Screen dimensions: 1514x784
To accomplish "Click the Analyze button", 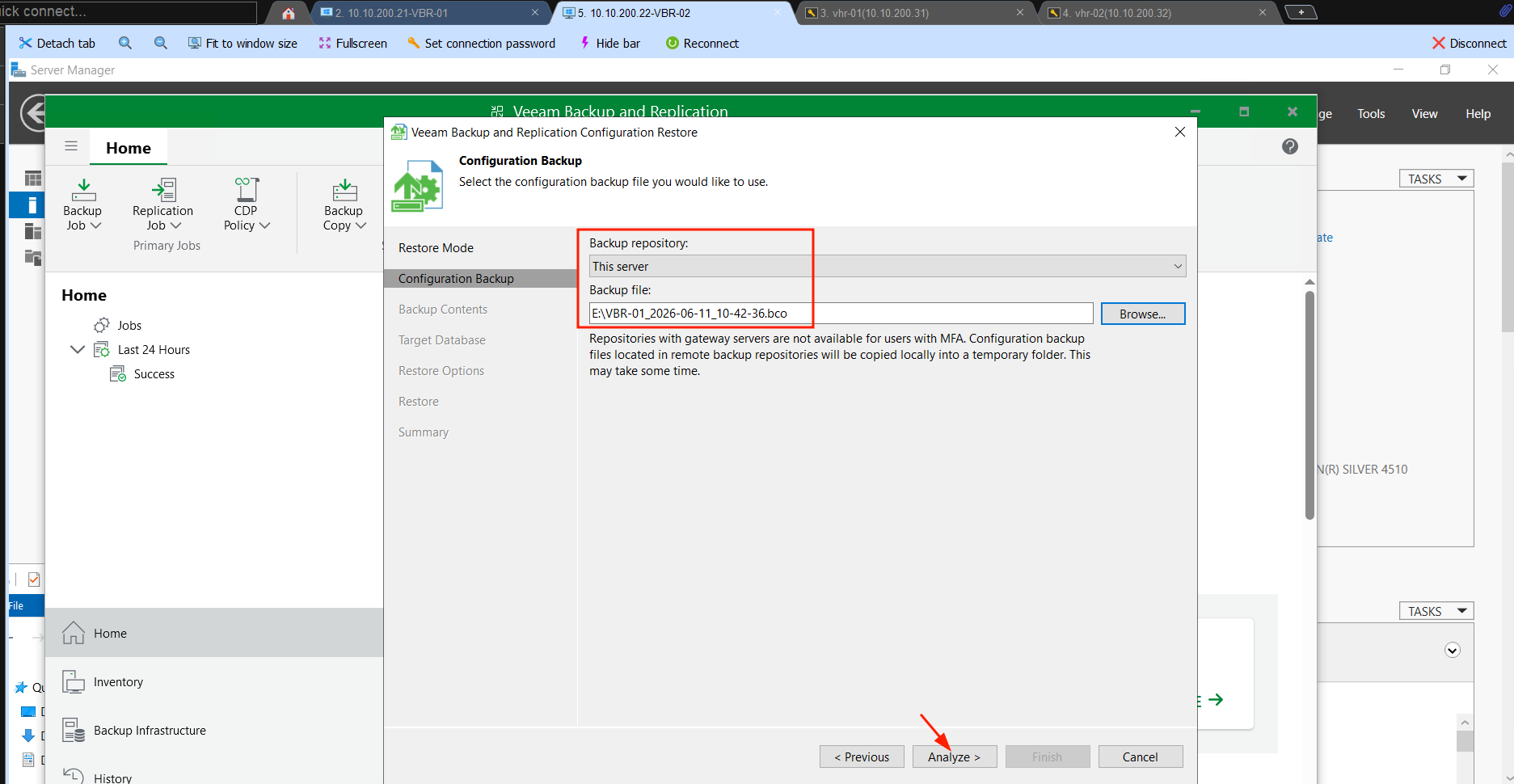I will 955,757.
